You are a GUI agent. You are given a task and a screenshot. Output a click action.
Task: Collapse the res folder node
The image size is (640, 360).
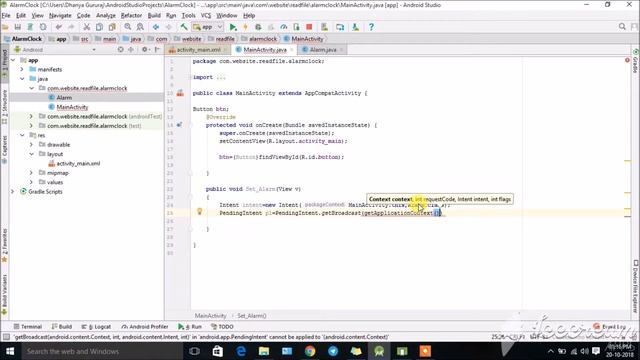point(22,135)
